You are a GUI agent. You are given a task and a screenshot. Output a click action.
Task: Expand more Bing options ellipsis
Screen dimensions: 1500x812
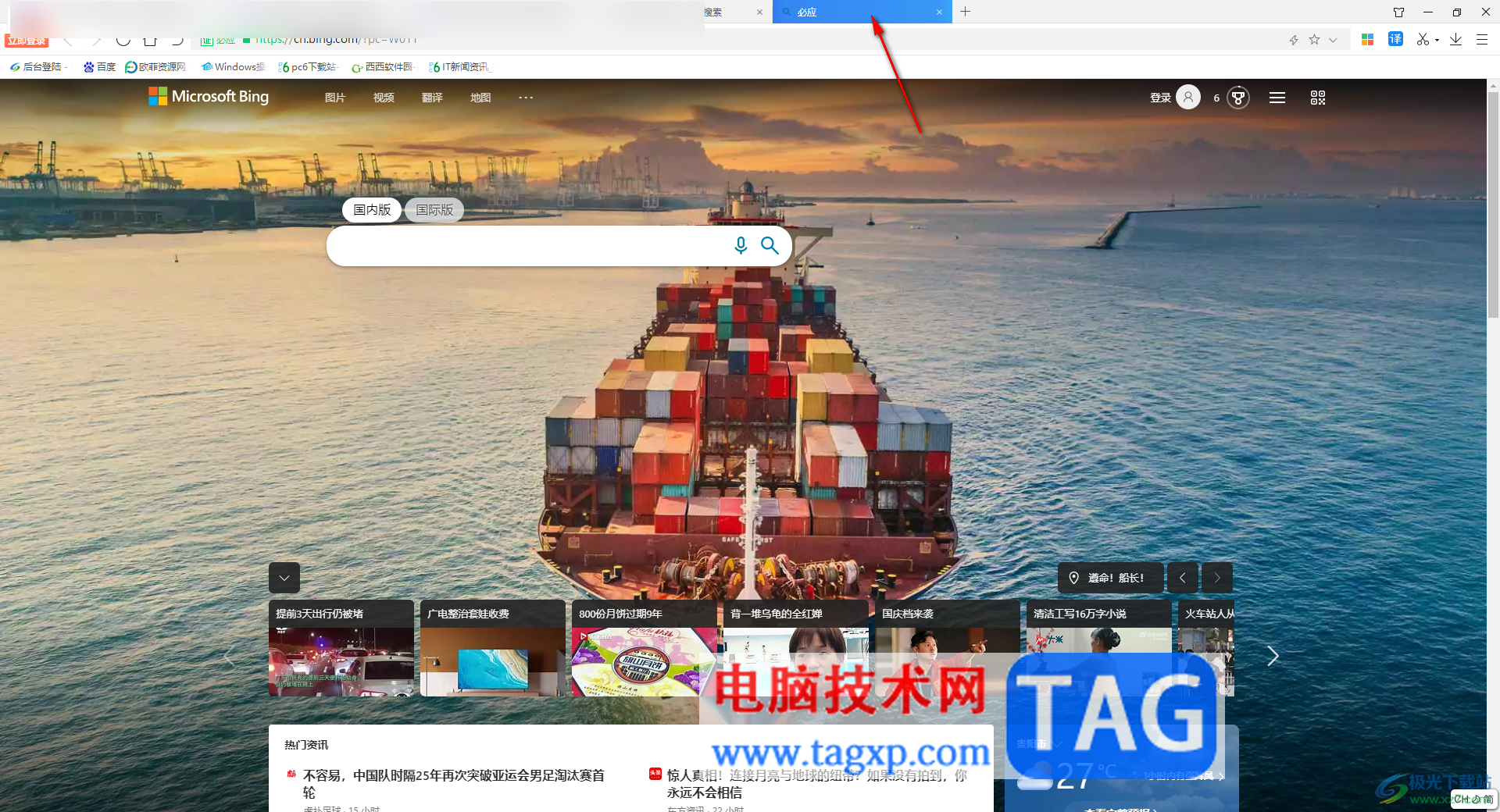click(526, 98)
